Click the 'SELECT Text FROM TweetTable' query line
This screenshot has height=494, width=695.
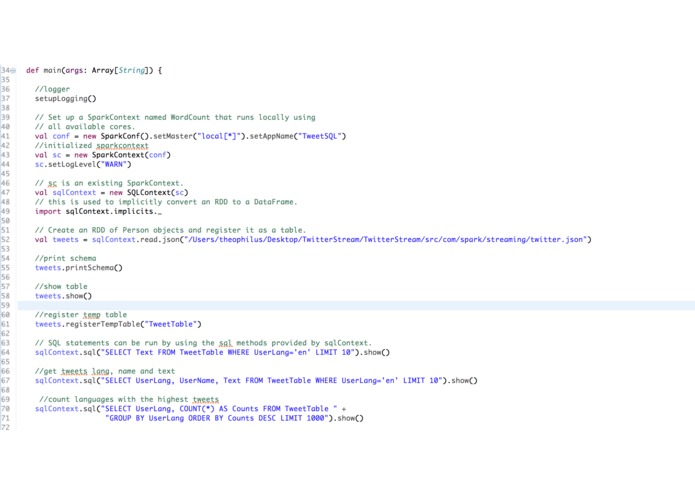(212, 353)
